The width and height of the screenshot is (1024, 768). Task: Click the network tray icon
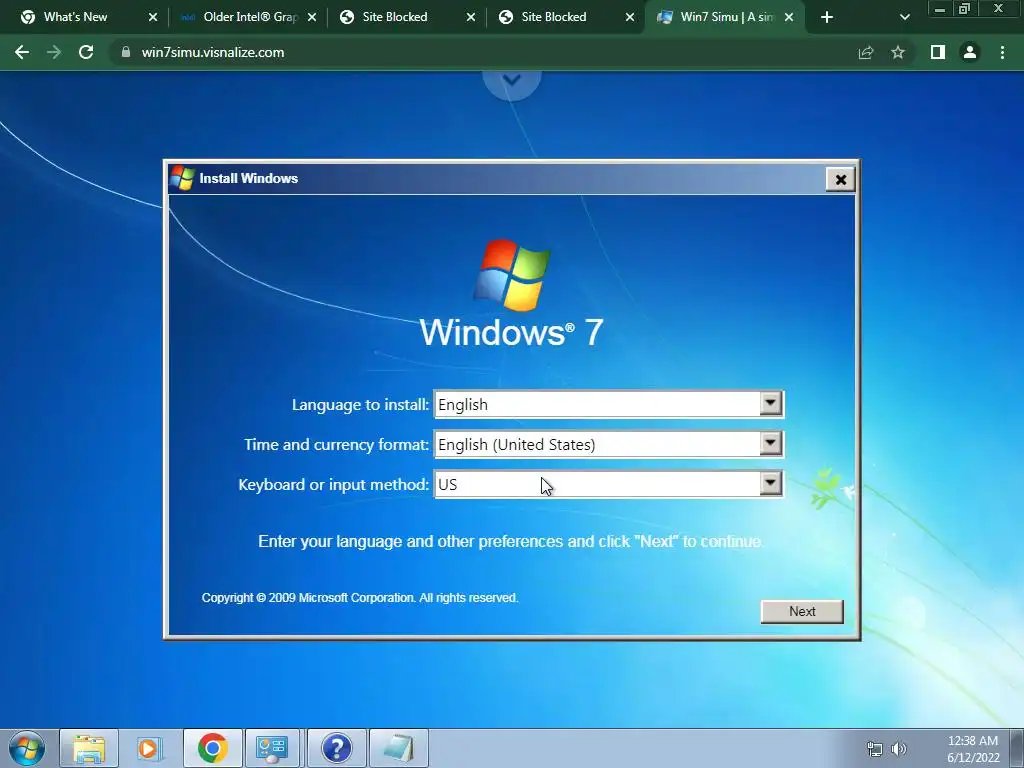[874, 749]
